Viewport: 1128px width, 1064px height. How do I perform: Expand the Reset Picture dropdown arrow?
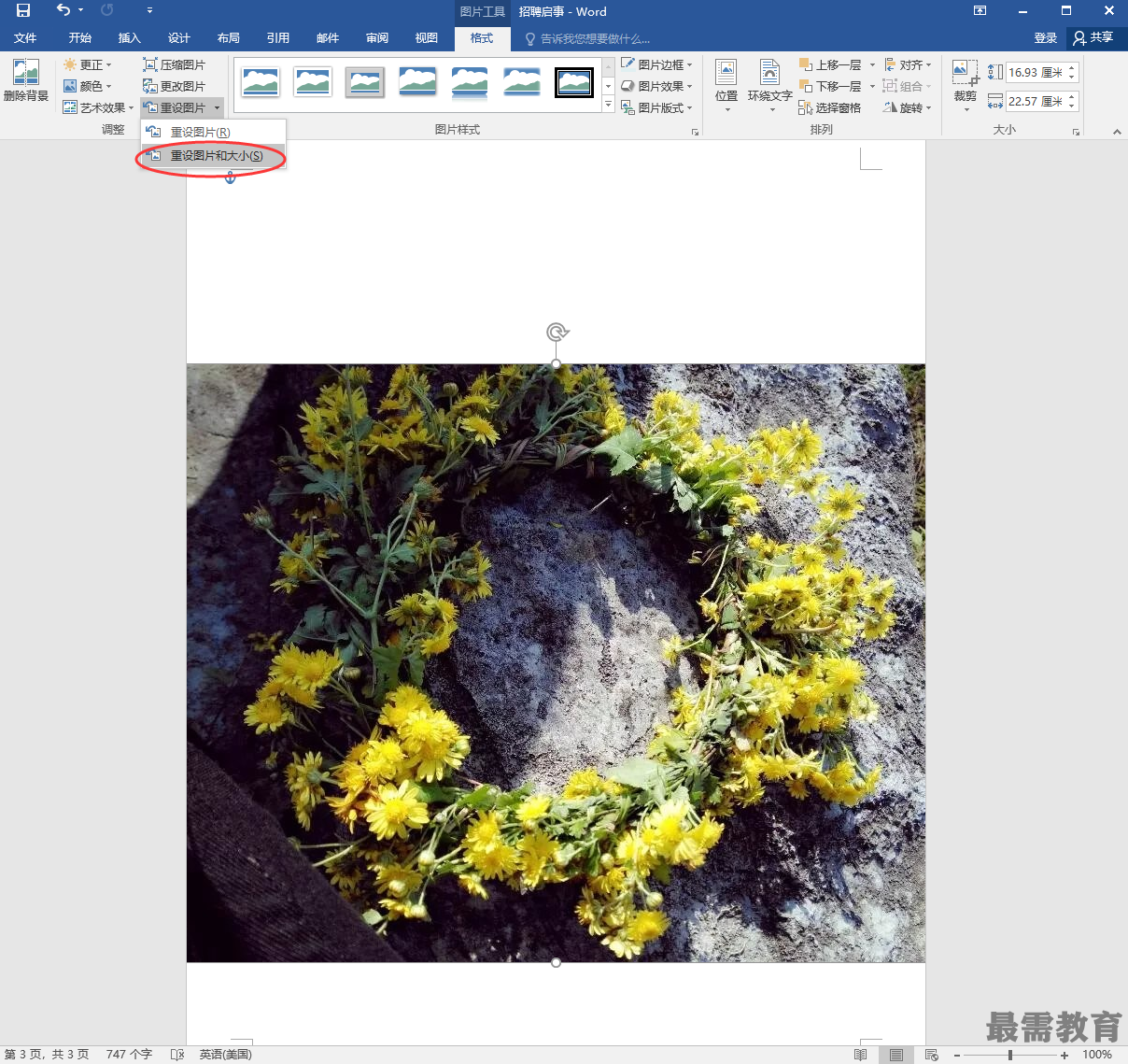(217, 107)
